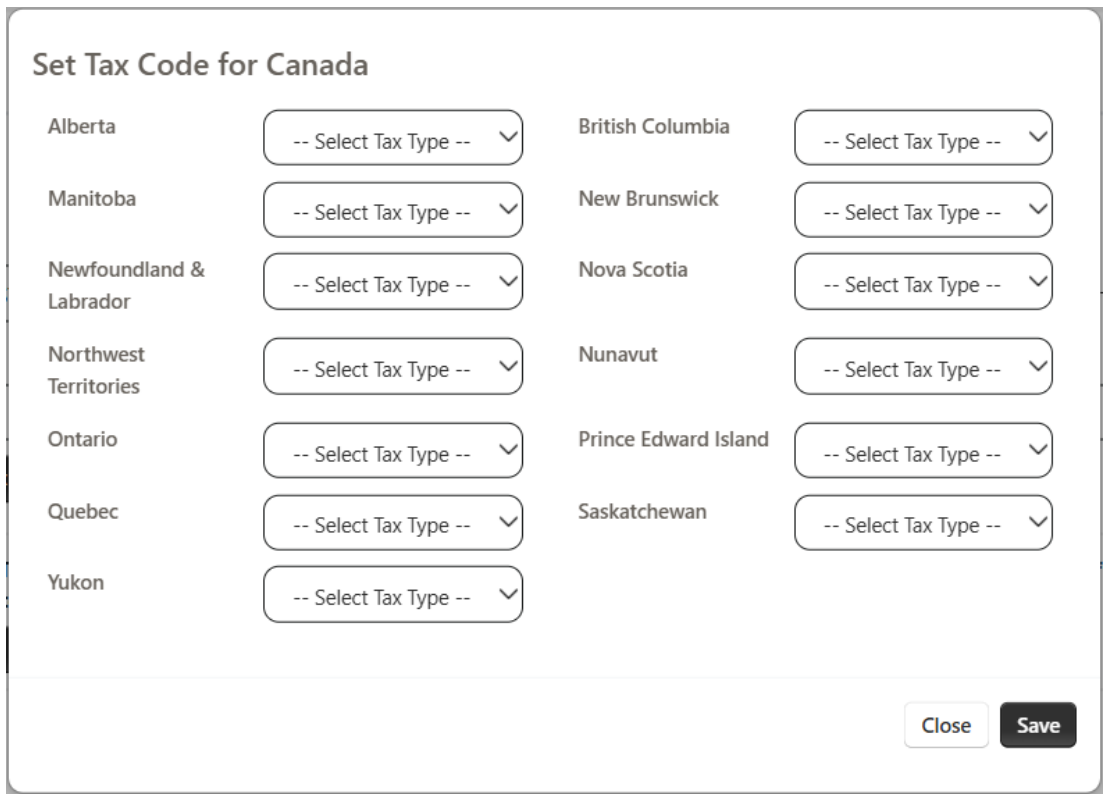Expand Newfoundland & Labrador tax dropdown
Viewport: 1105px width, 794px height.
click(x=392, y=282)
